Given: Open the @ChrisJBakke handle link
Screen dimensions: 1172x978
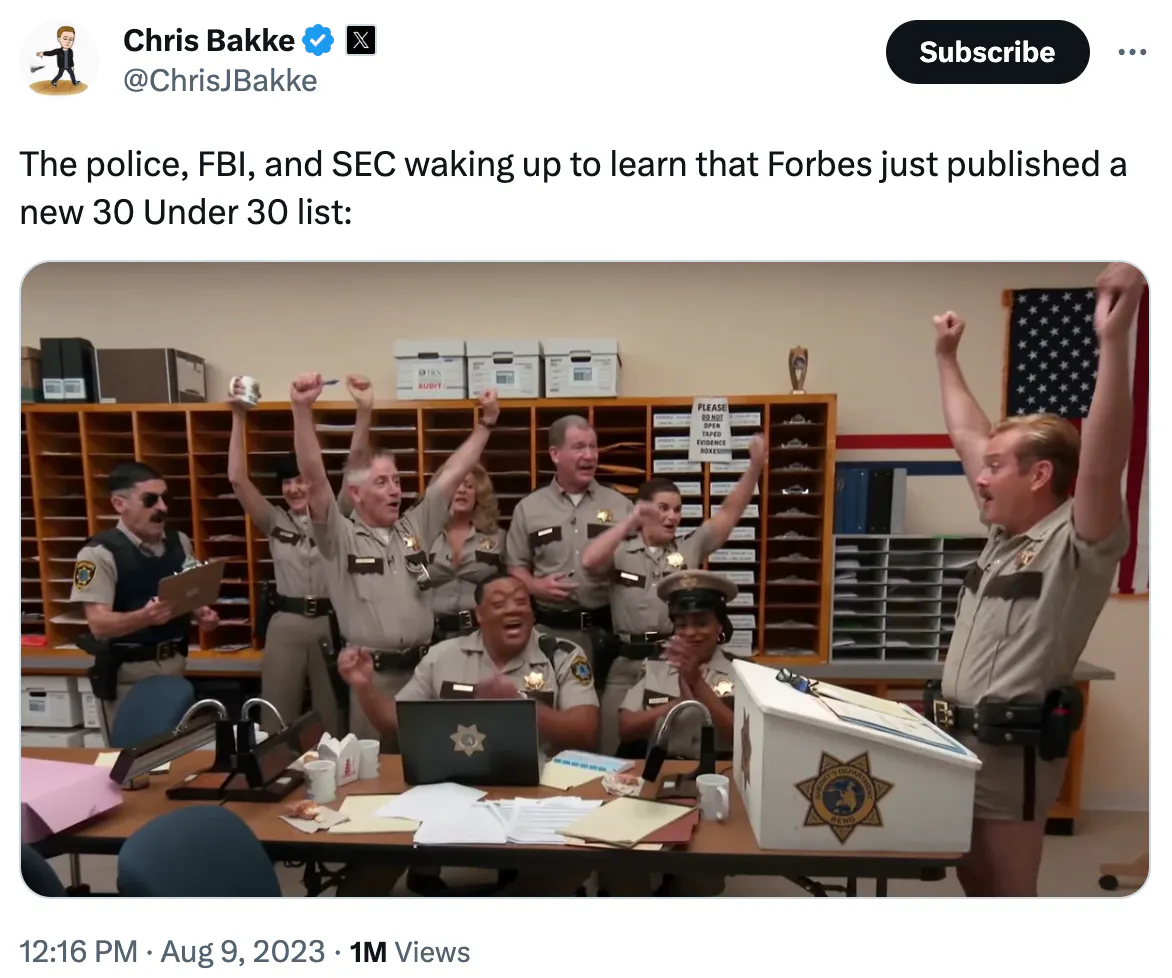Looking at the screenshot, I should point(220,81).
